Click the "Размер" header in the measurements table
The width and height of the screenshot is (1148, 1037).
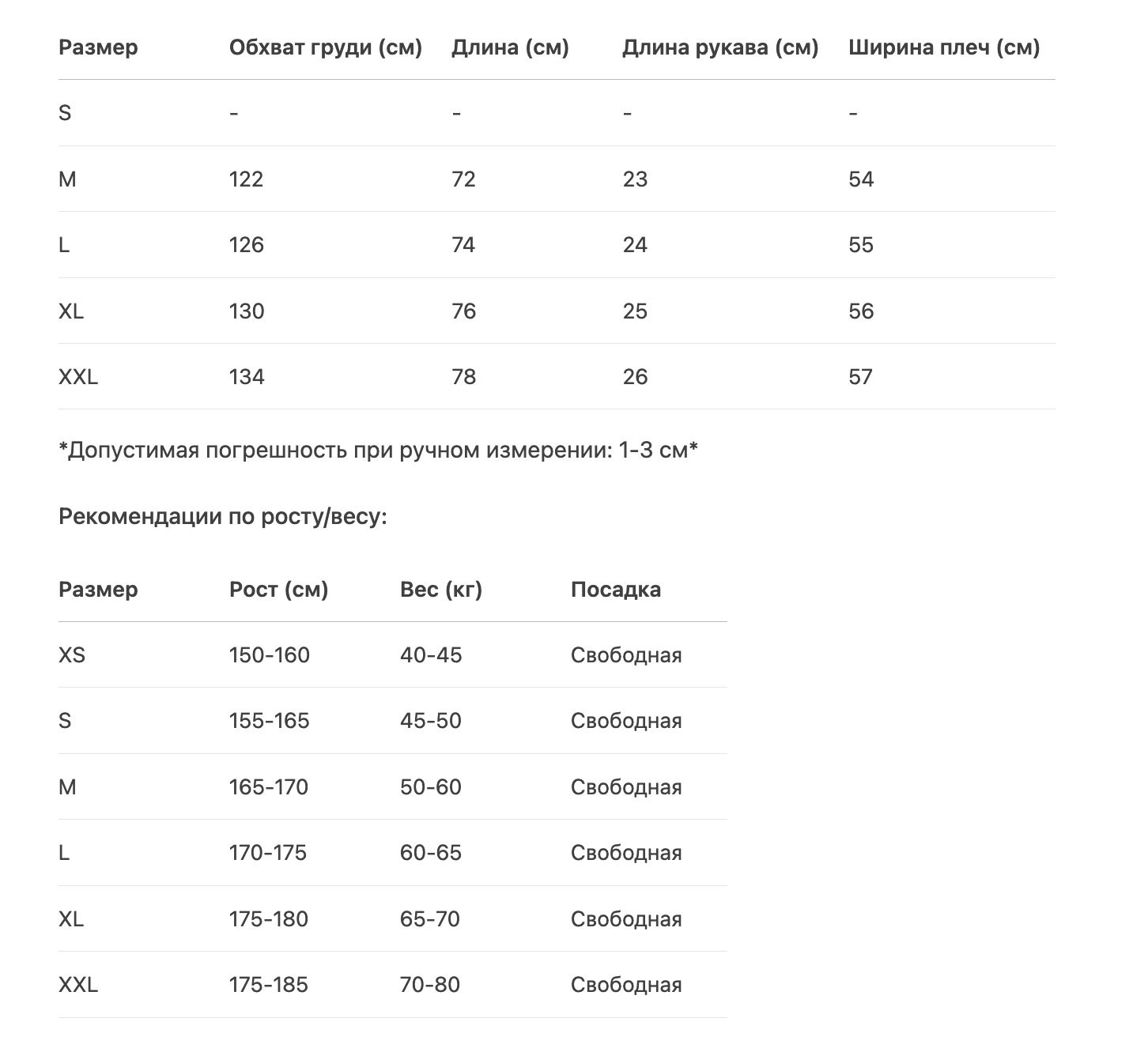coord(98,47)
